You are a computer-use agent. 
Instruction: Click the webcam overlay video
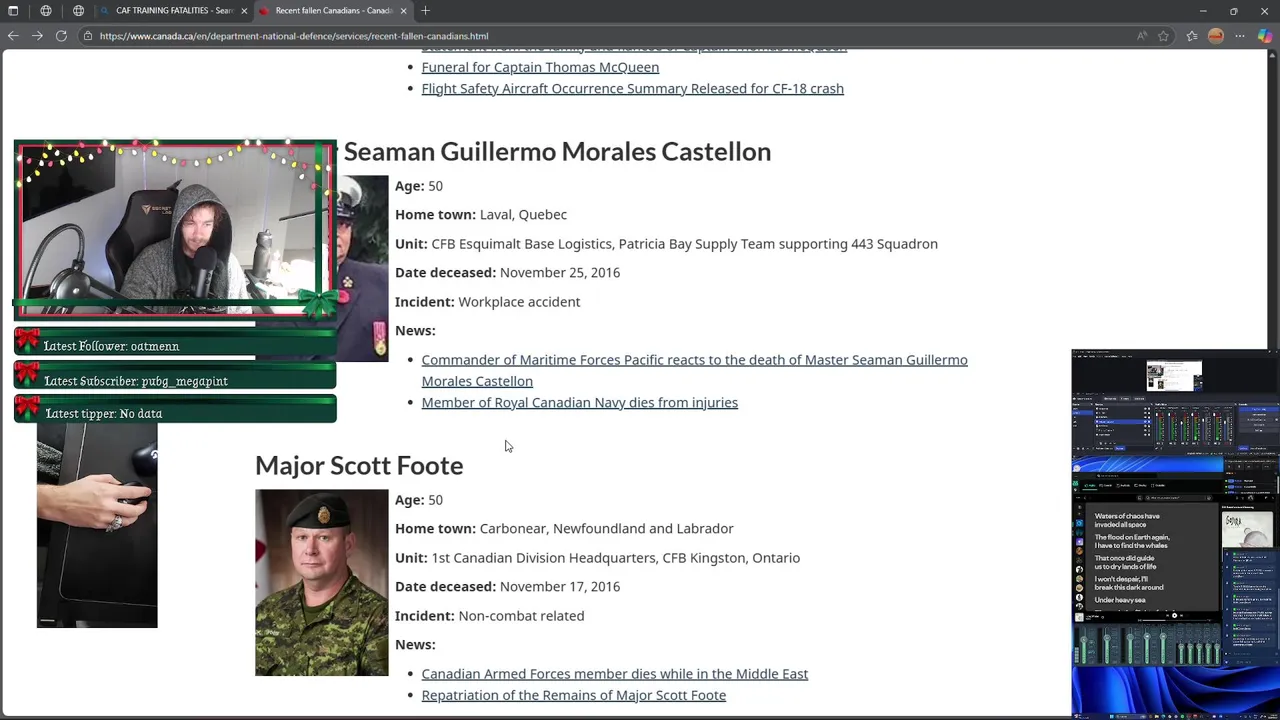click(x=174, y=230)
